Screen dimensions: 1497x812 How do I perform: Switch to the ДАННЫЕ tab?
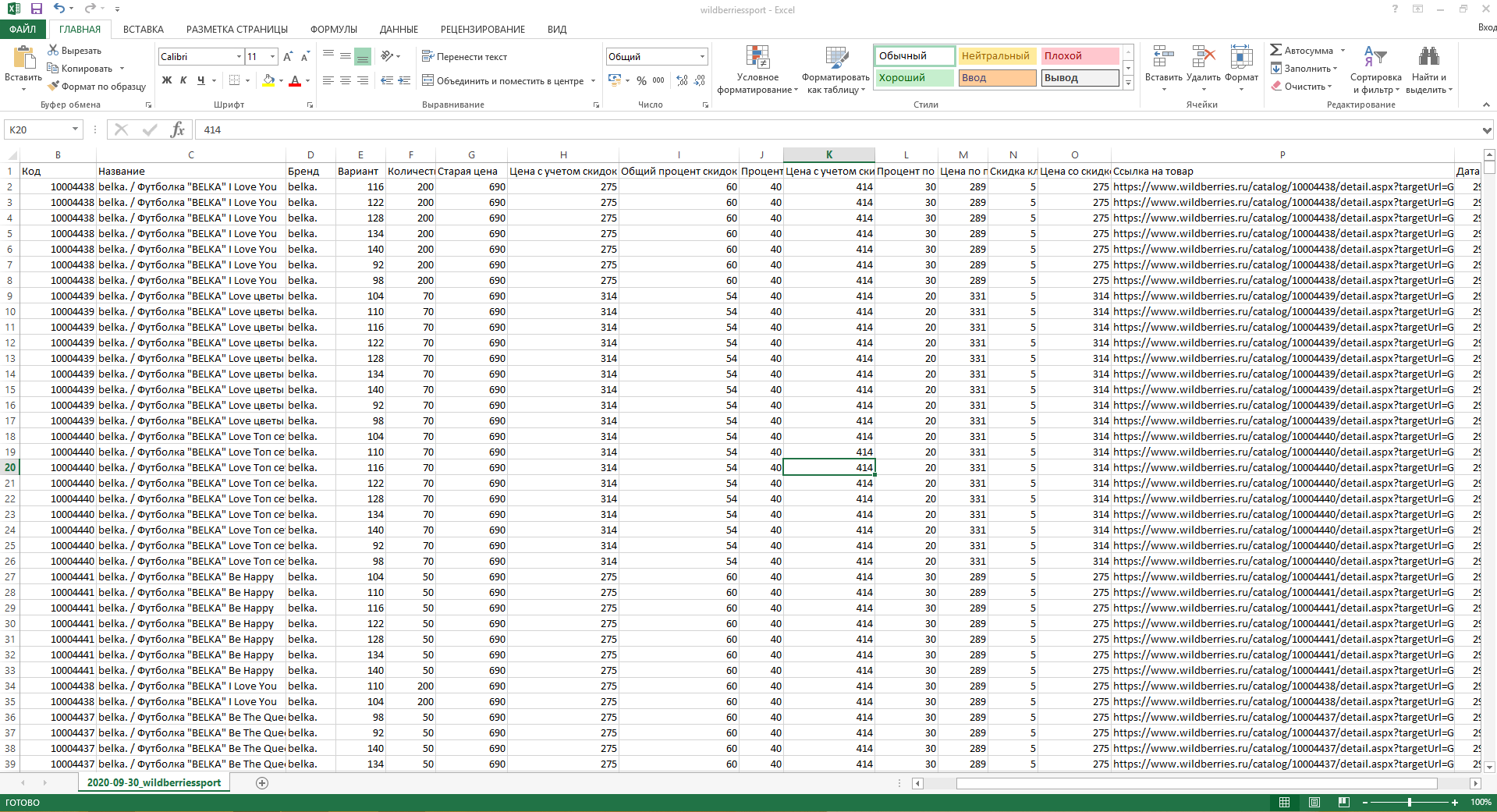coord(399,29)
